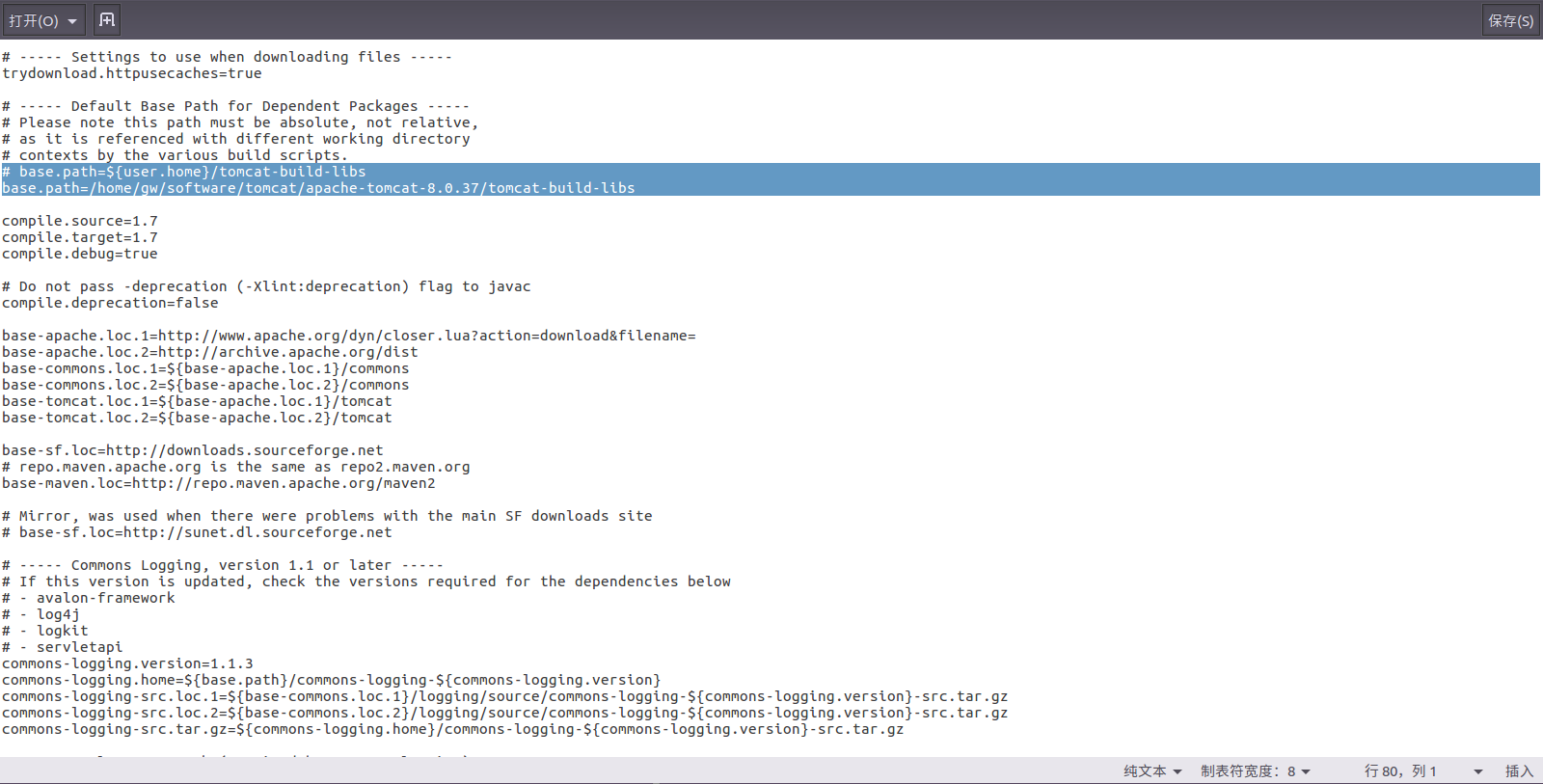This screenshot has width=1543, height=784.
Task: Click comment '# - servletapi'
Action: (x=63, y=647)
